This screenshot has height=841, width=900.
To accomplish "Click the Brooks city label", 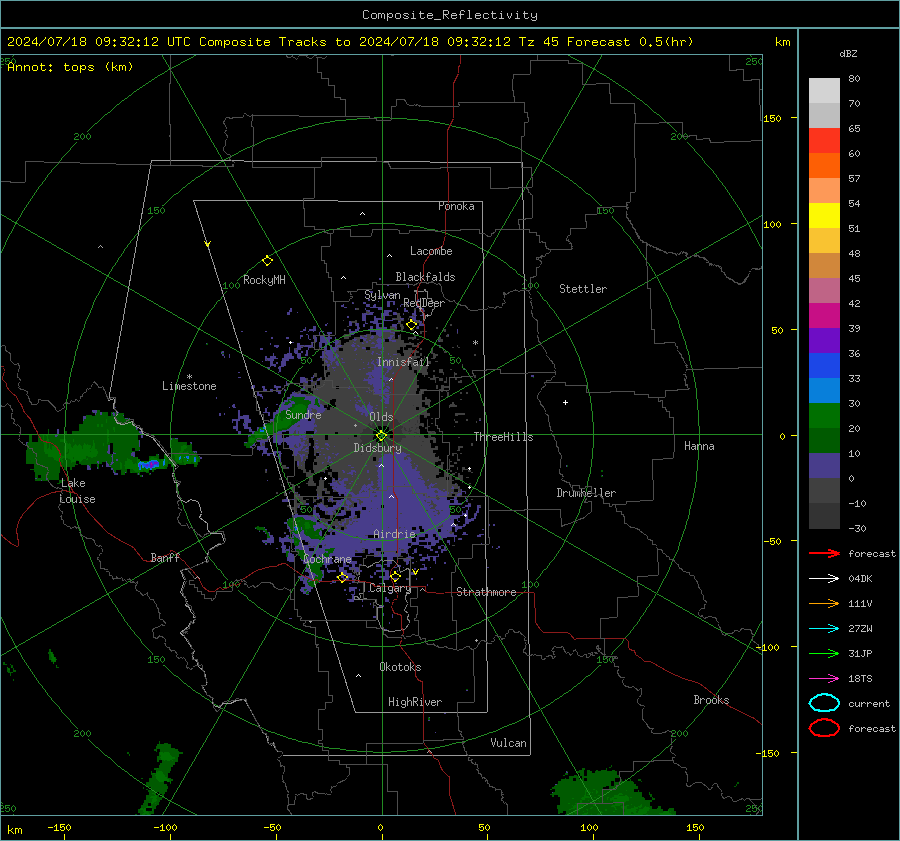I will click(711, 700).
